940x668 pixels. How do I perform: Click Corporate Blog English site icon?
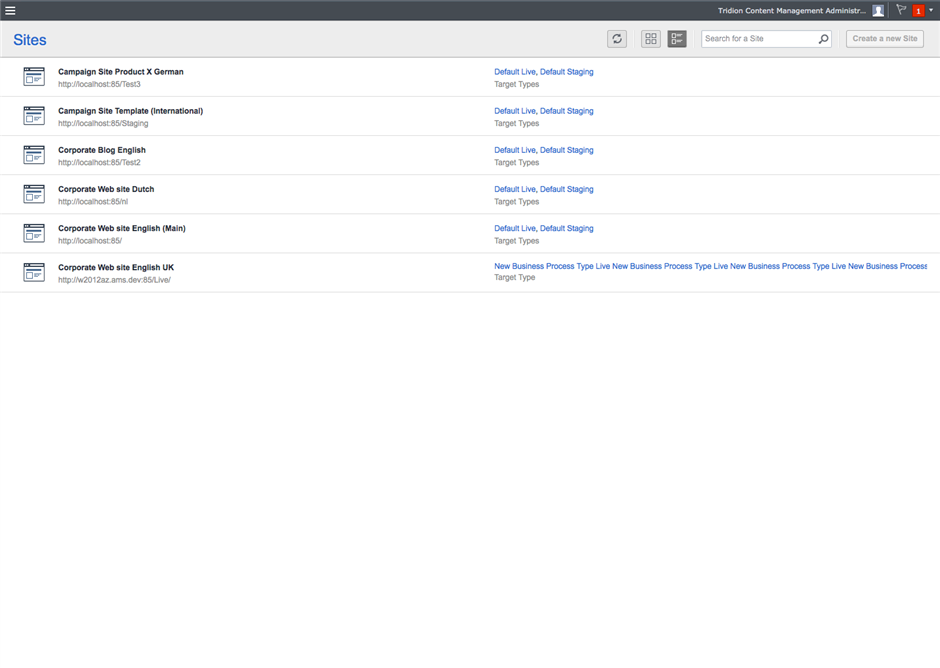pyautogui.click(x=34, y=155)
